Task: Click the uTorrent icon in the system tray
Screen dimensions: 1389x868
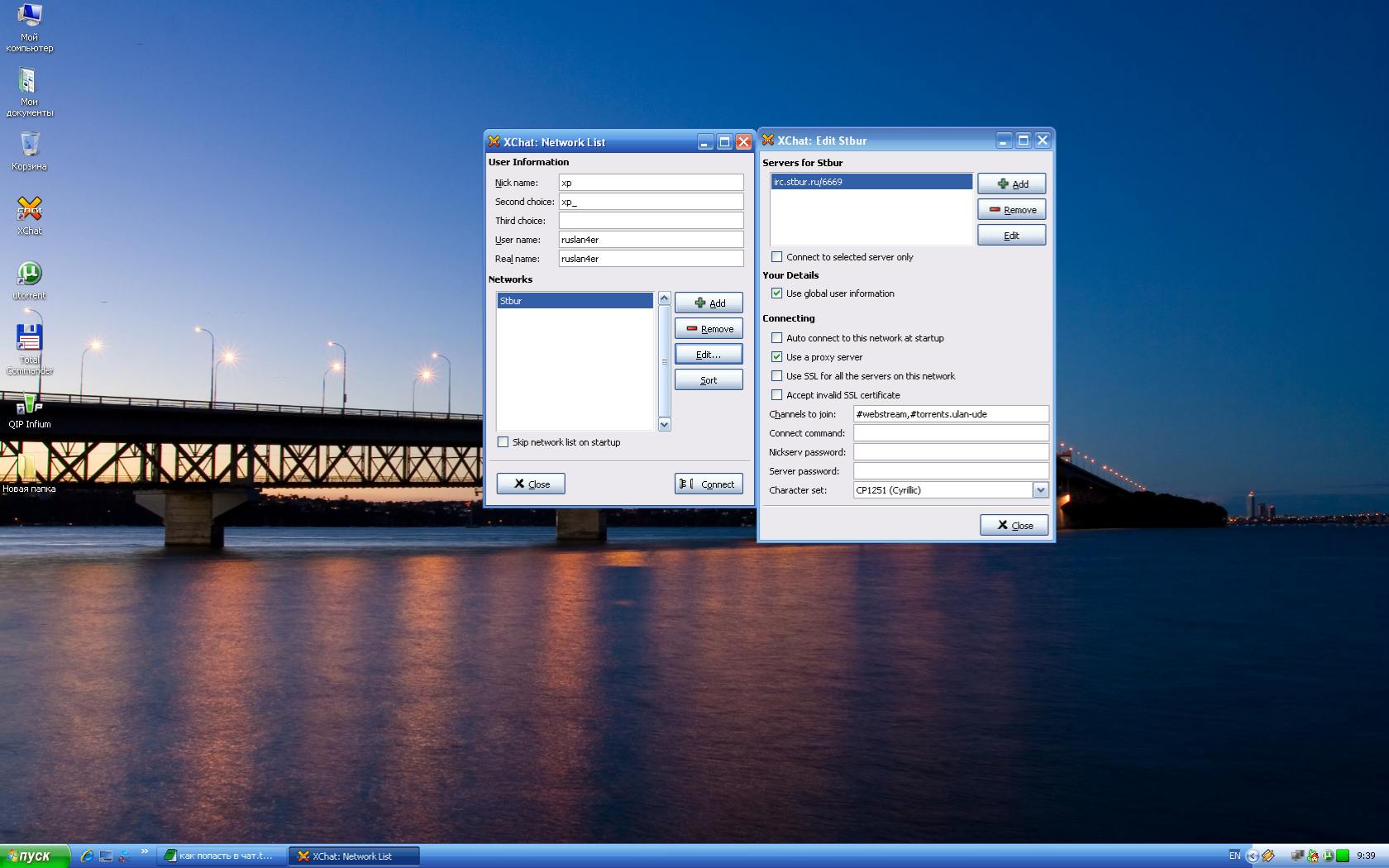Action: 1329,856
